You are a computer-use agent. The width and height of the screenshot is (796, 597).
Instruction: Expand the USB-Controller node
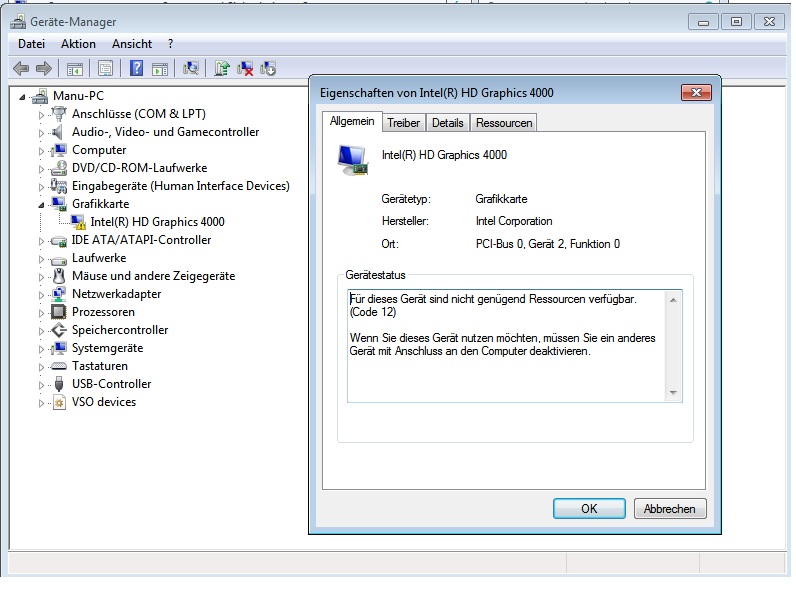(41, 385)
